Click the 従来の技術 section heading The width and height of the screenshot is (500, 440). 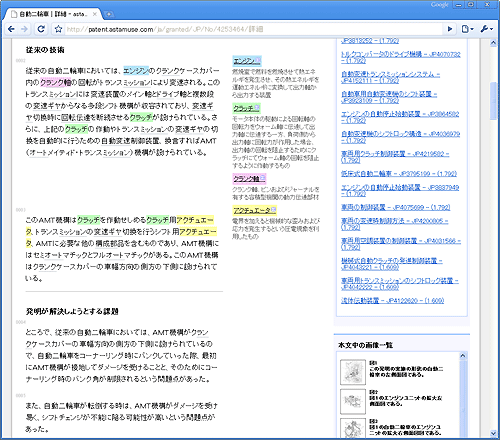click(45, 50)
